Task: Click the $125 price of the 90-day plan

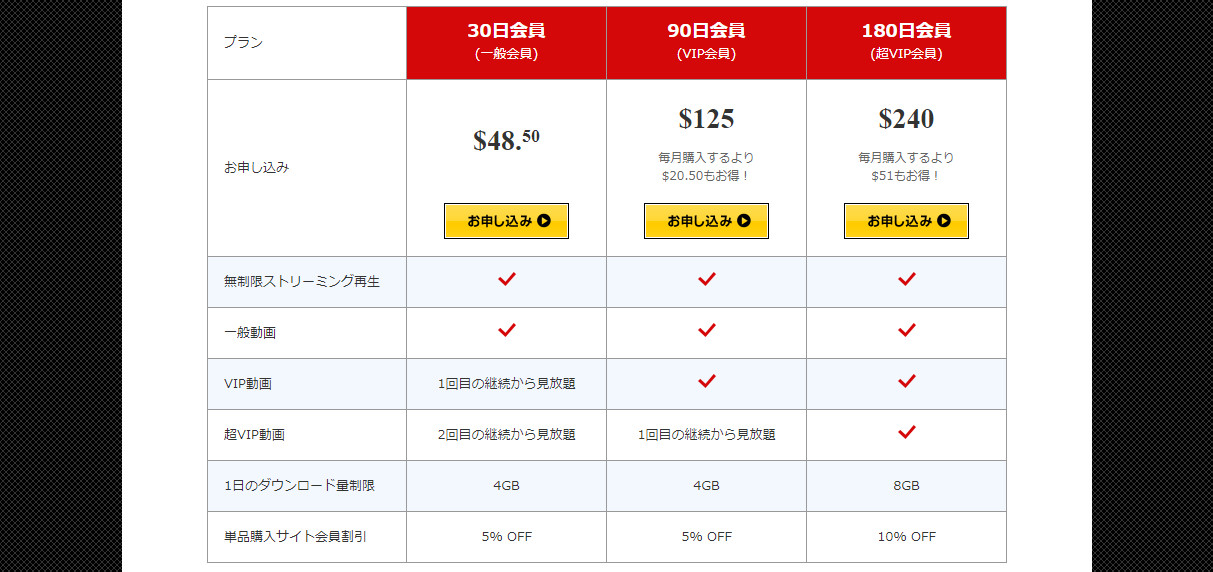Action: (x=706, y=119)
